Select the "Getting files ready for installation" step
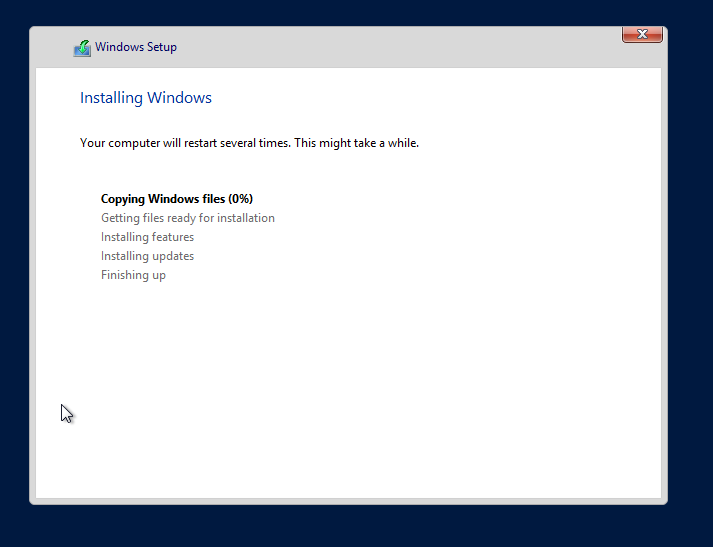 click(x=187, y=218)
